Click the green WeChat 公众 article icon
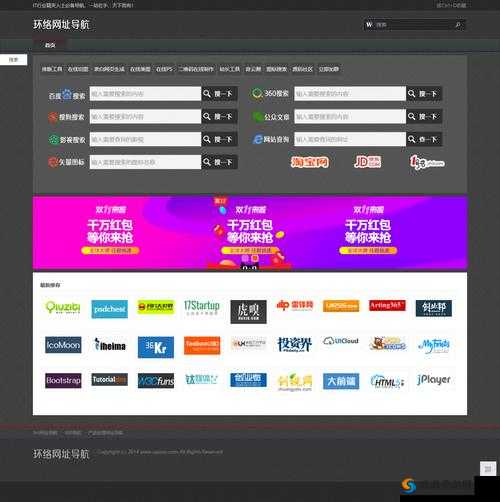The height and width of the screenshot is (502, 500). [257, 117]
